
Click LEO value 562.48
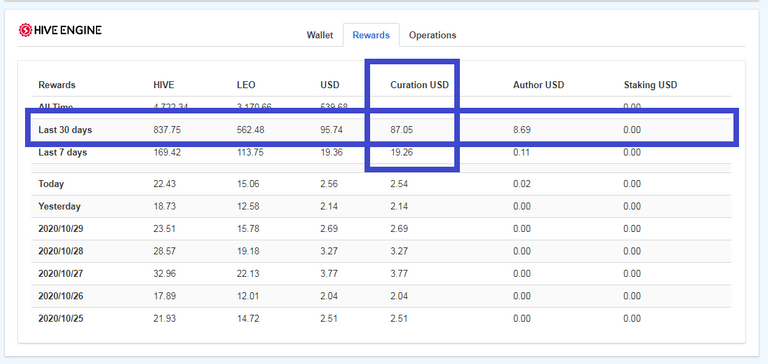point(250,130)
